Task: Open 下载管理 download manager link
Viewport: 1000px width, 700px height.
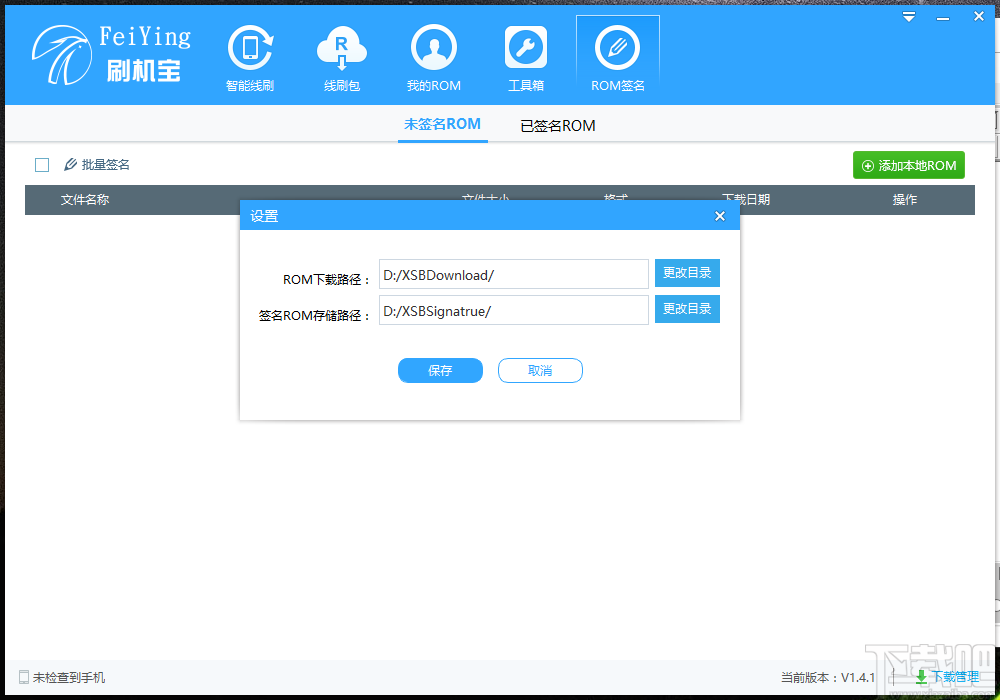Action: click(948, 677)
